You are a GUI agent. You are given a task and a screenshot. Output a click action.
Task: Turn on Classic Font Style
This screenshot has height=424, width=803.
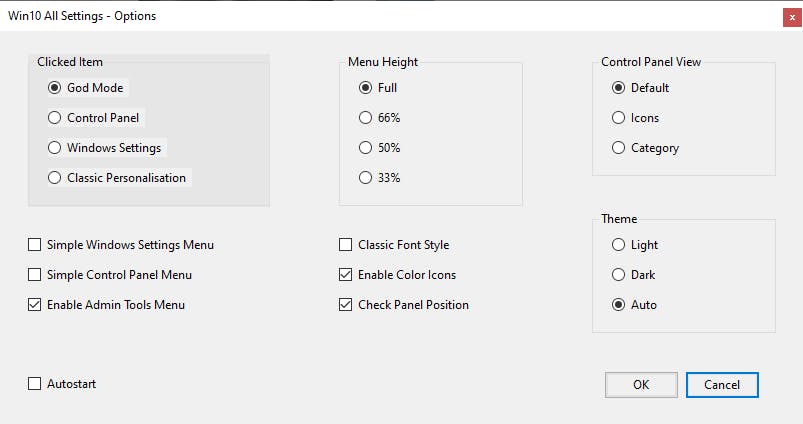tap(346, 245)
